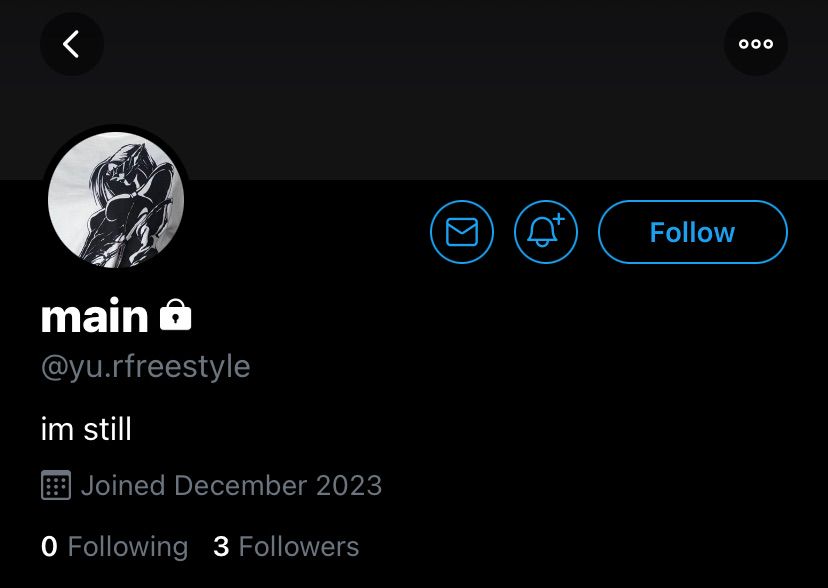Click the plus sign on the bell
The width and height of the screenshot is (828, 588).
(x=558, y=218)
